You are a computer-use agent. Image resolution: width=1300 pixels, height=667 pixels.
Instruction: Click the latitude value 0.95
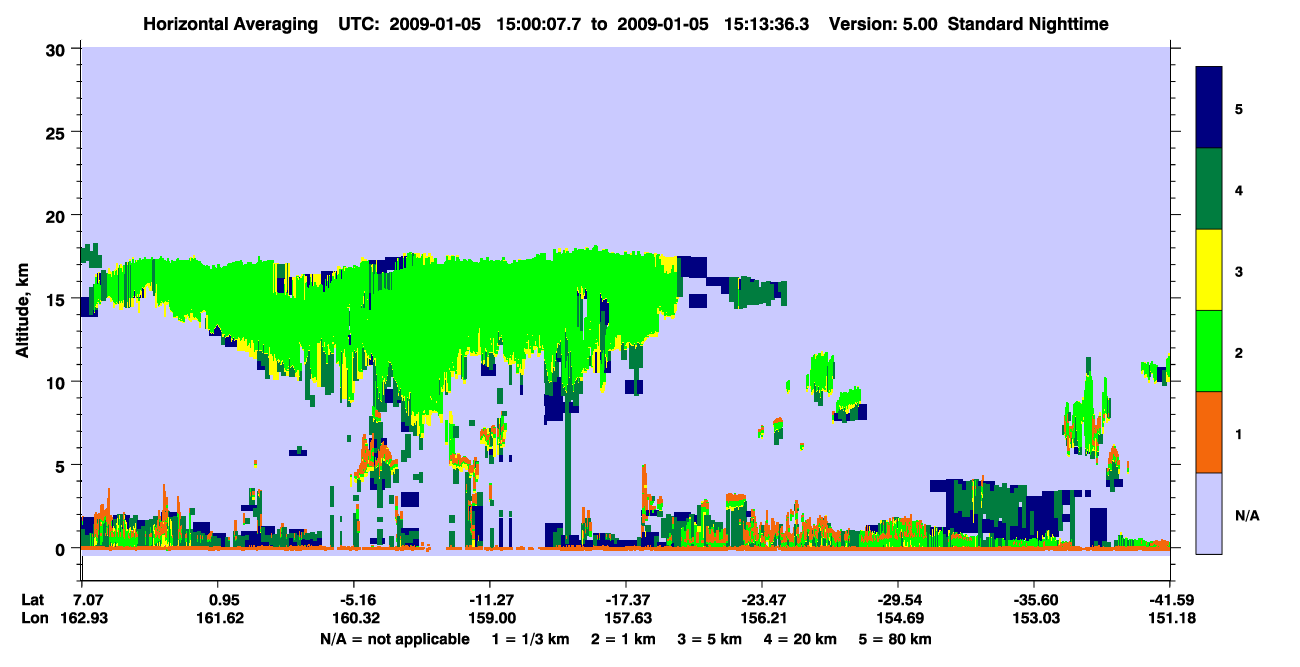[x=220, y=600]
